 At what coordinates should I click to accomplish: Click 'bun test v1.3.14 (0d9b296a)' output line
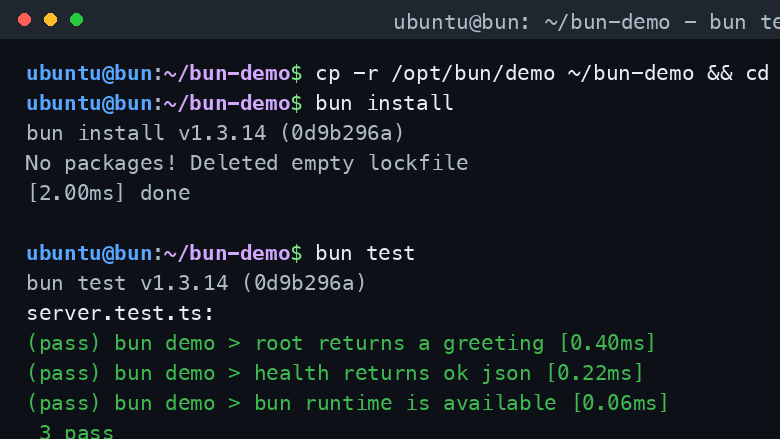[196, 283]
